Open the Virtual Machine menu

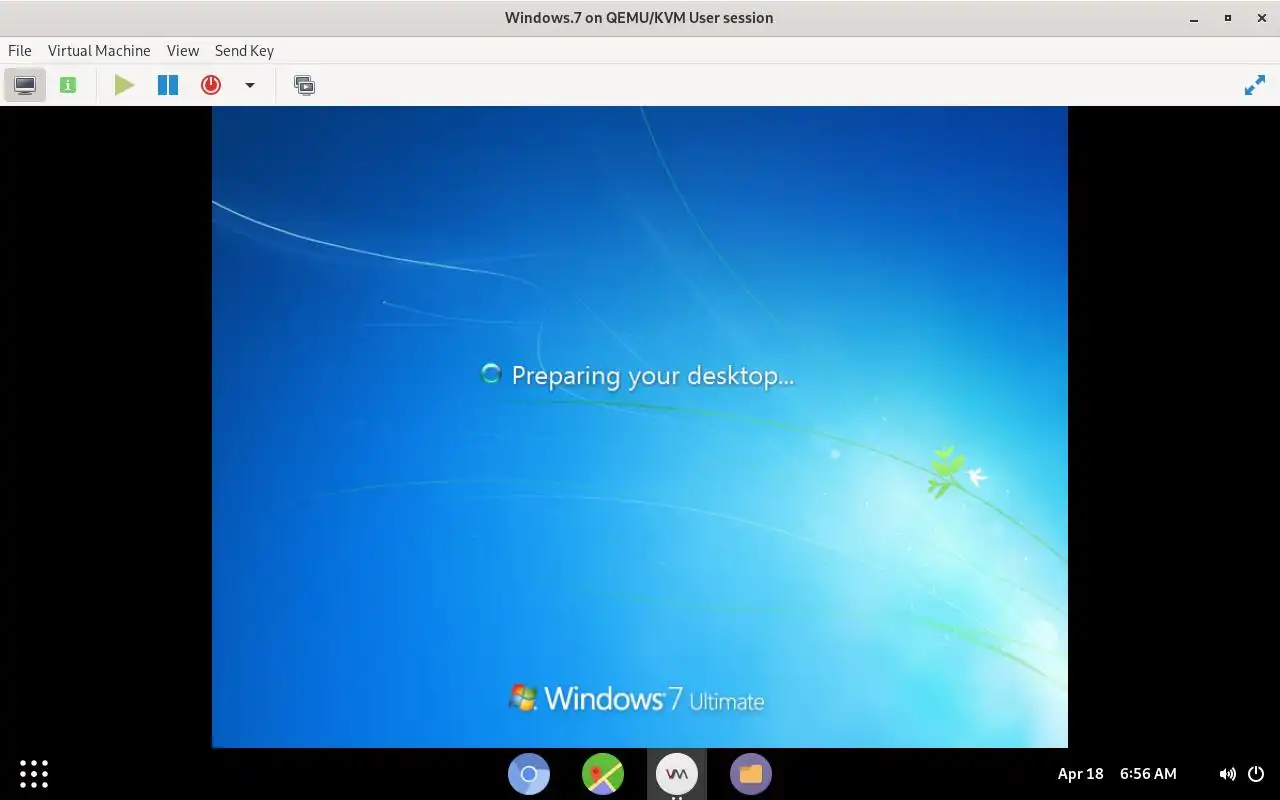pyautogui.click(x=99, y=50)
